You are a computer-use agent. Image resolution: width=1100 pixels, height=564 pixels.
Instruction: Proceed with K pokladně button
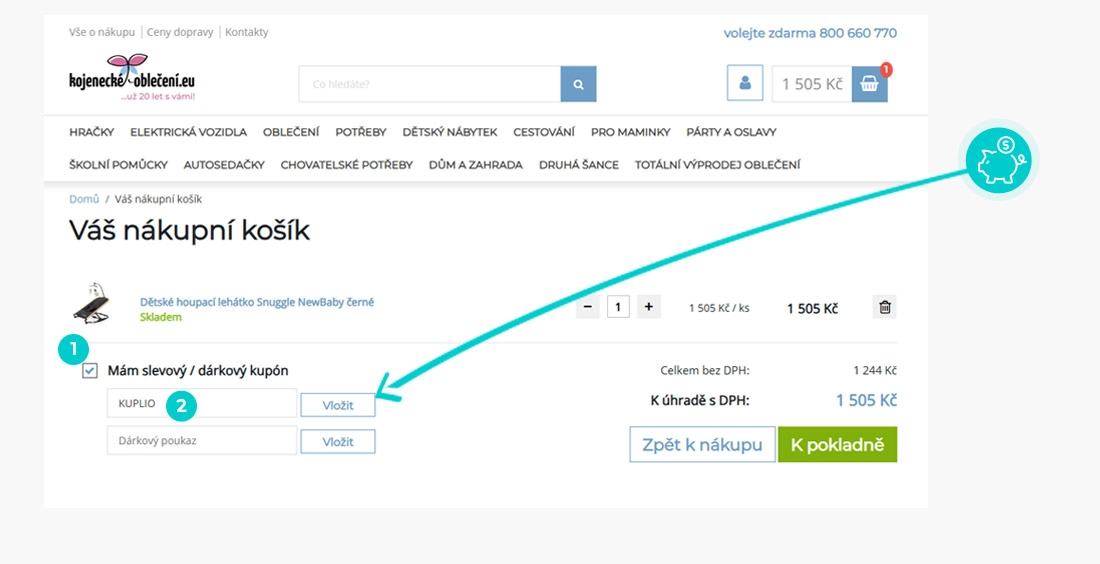point(838,445)
